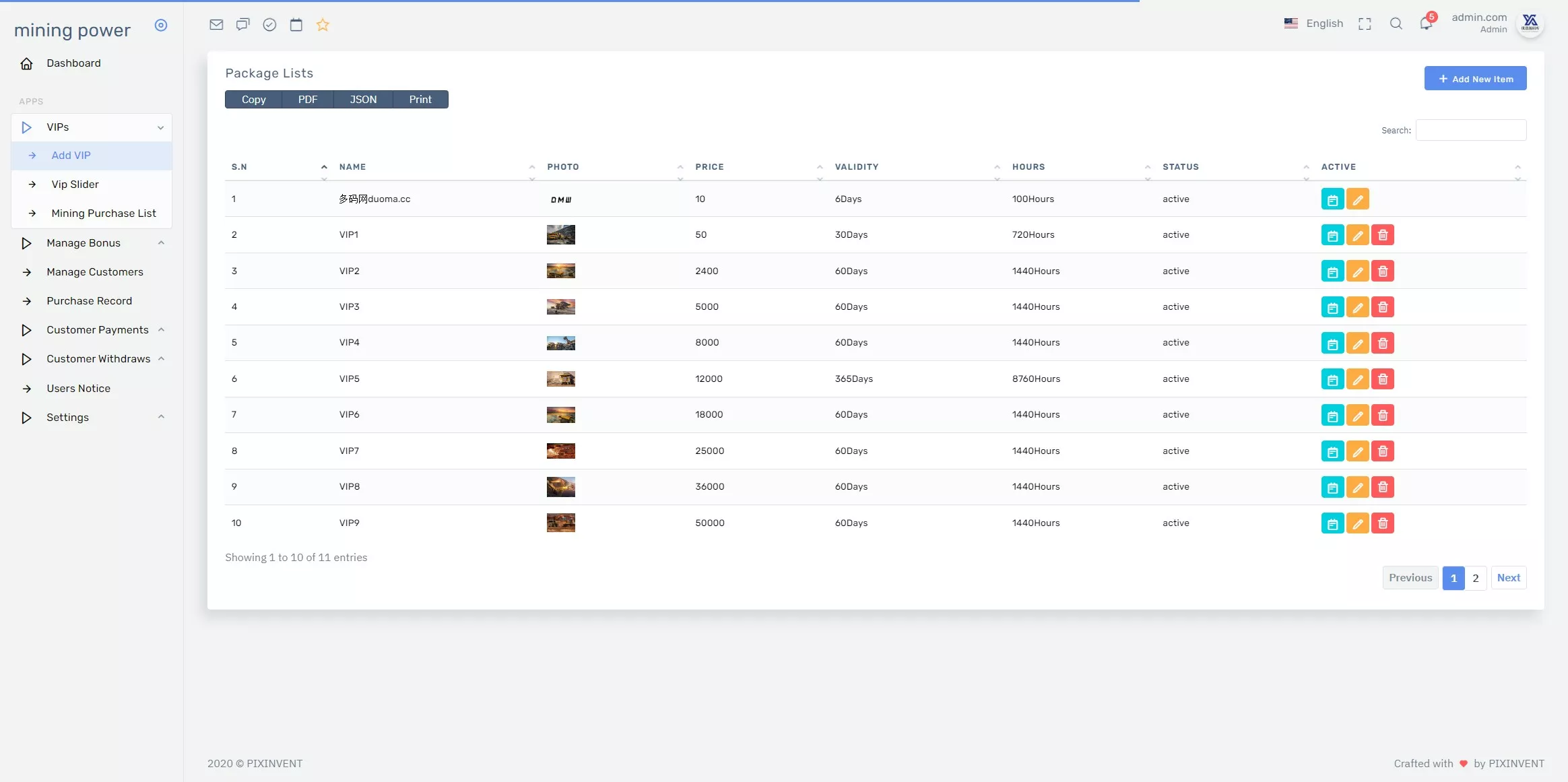Image resolution: width=1568 pixels, height=782 pixels.
Task: Enter fullscreen mode via expand icon
Action: point(1365,24)
